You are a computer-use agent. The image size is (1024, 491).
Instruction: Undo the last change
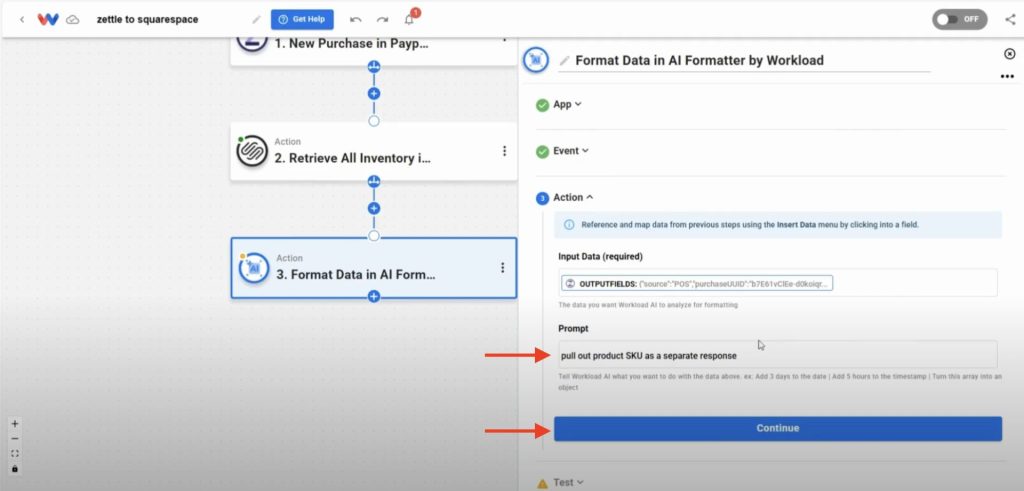pyautogui.click(x=356, y=20)
